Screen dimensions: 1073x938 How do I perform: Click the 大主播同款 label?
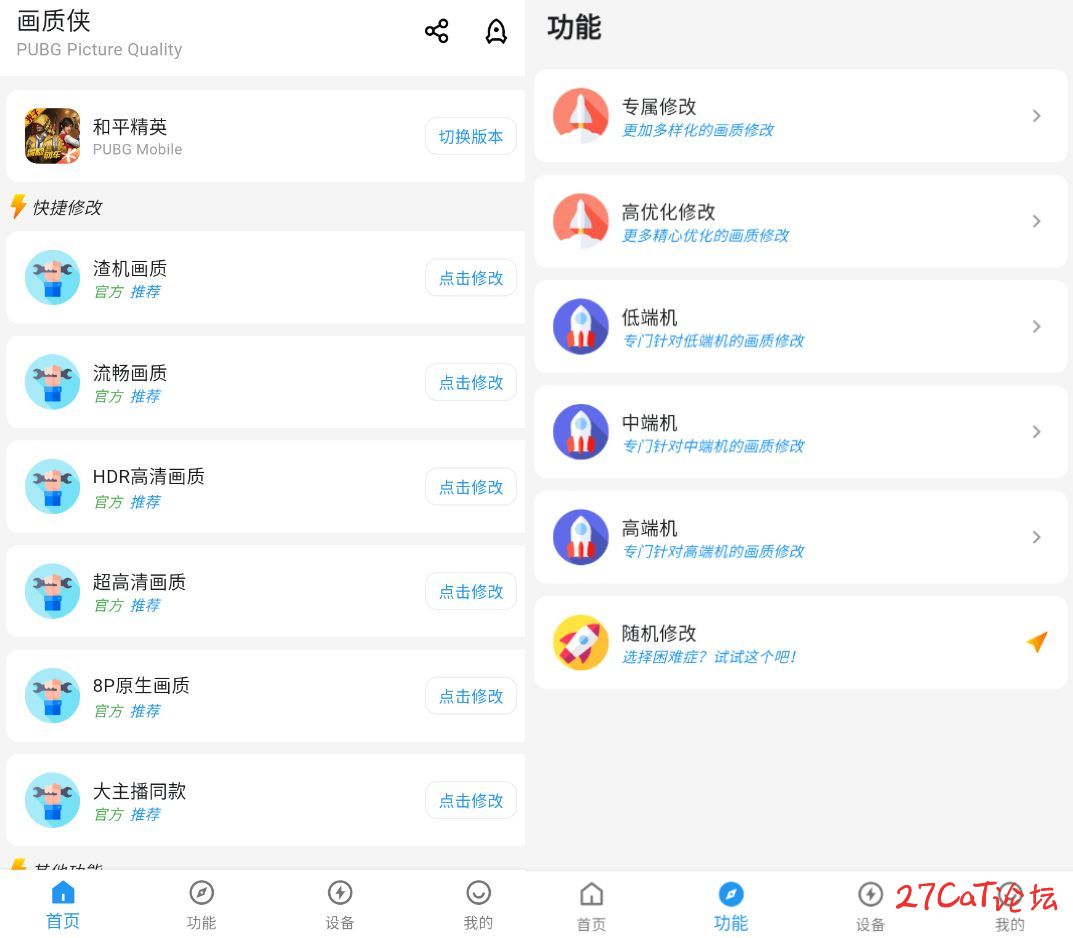[140, 792]
